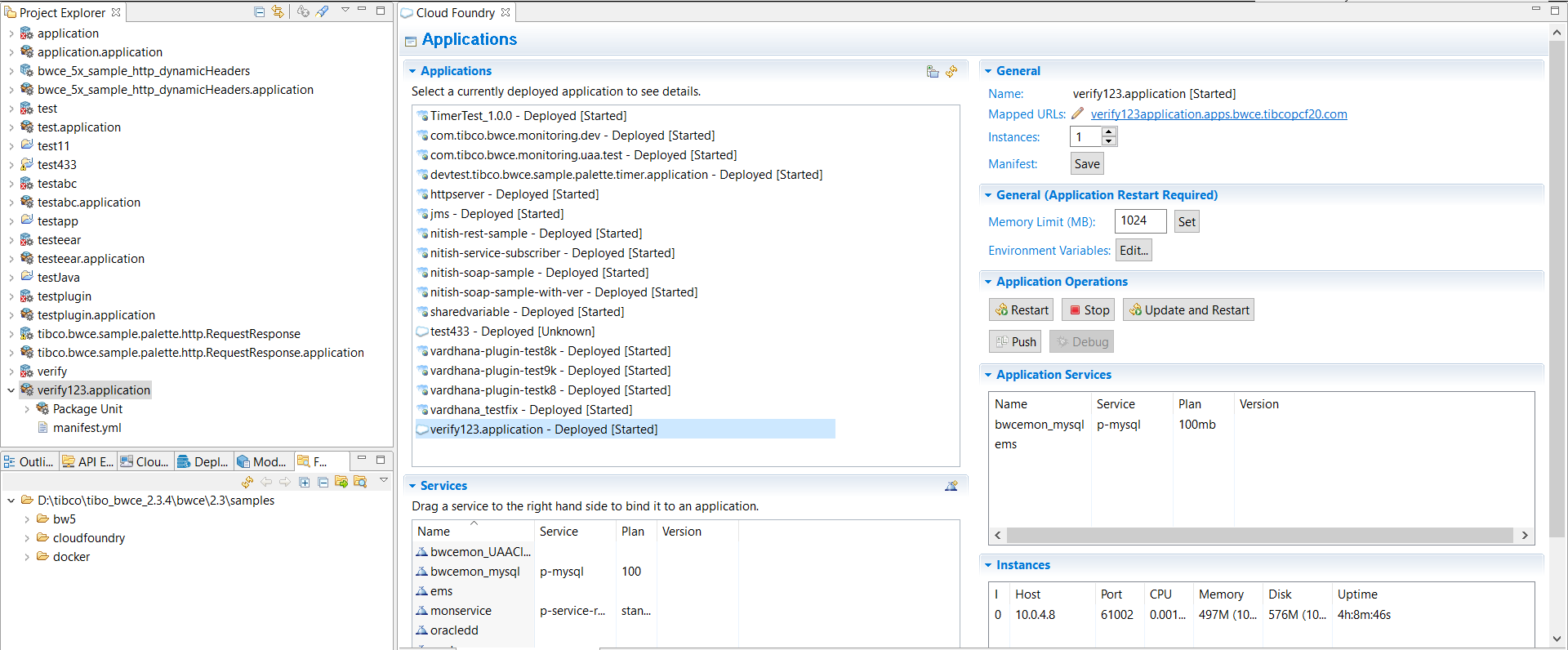Click the oracledd service icon
Viewport: 1568px width, 650px height.
(x=421, y=630)
